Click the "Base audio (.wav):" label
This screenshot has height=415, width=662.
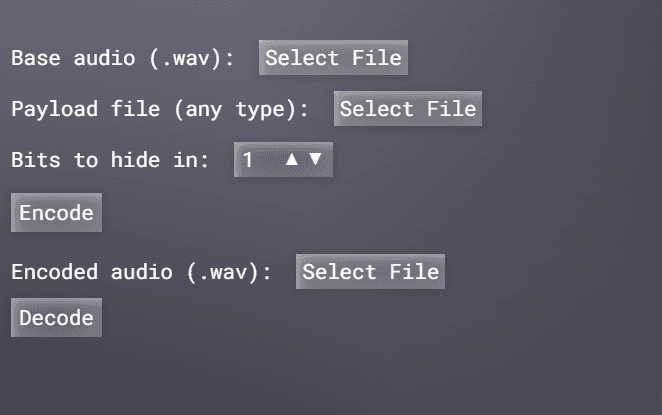point(123,58)
